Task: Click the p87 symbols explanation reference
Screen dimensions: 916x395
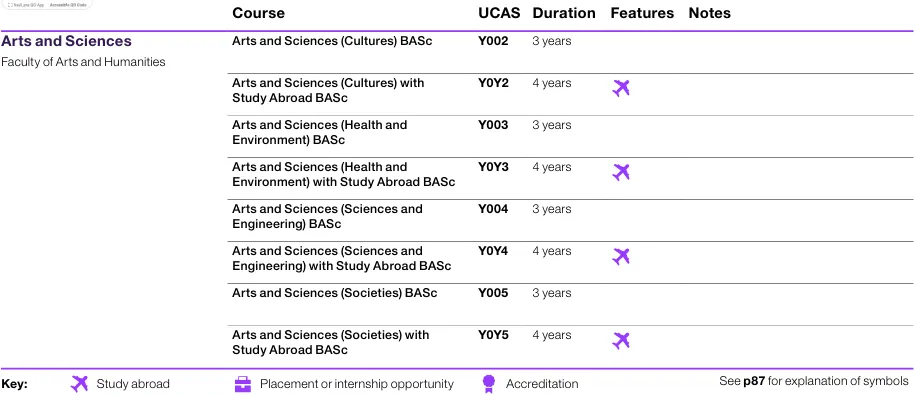Action: click(754, 382)
